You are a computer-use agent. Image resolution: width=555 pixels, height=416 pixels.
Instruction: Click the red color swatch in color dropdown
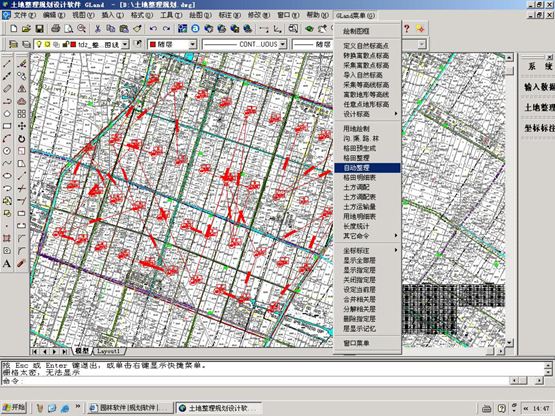153,45
